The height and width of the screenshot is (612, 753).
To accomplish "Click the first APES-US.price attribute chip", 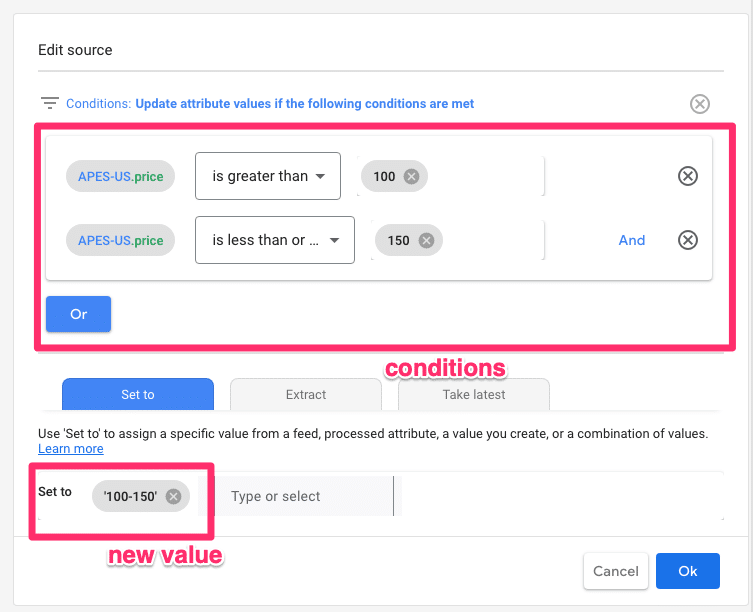I will (x=121, y=176).
